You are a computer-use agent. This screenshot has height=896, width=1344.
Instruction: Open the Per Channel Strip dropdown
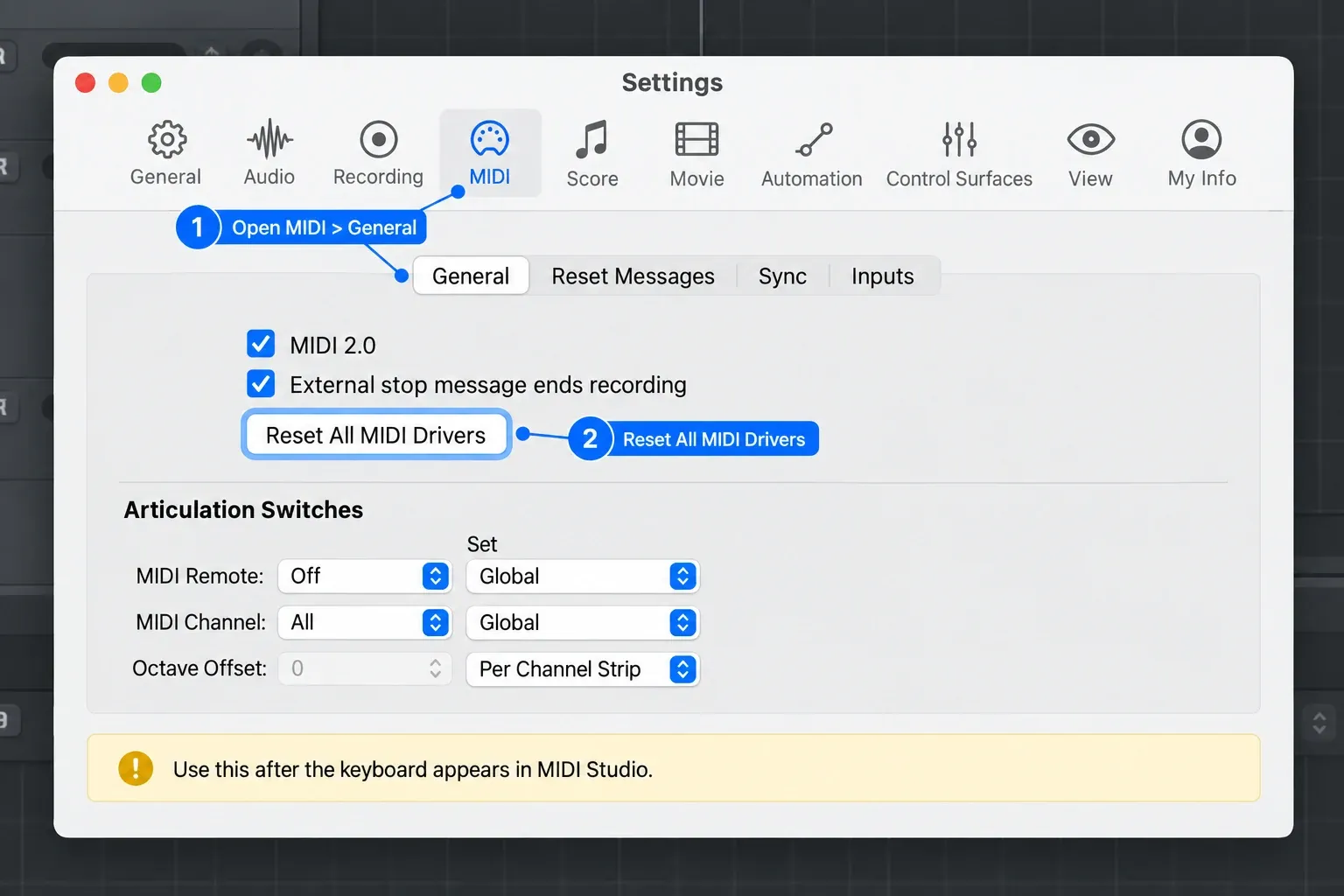click(583, 668)
